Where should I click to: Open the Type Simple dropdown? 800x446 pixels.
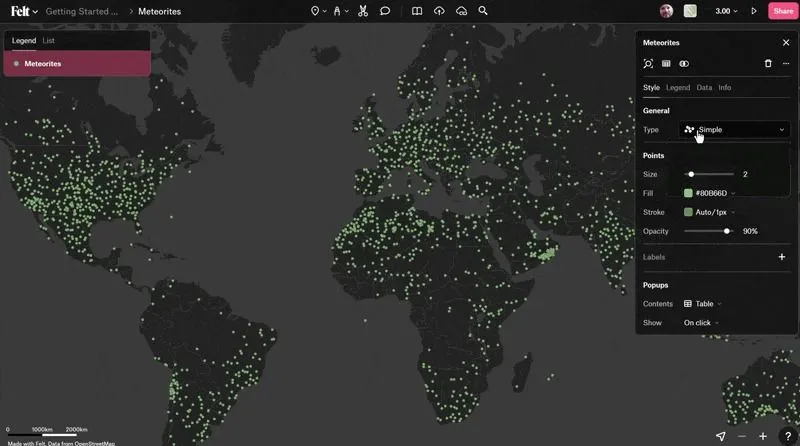tap(734, 130)
